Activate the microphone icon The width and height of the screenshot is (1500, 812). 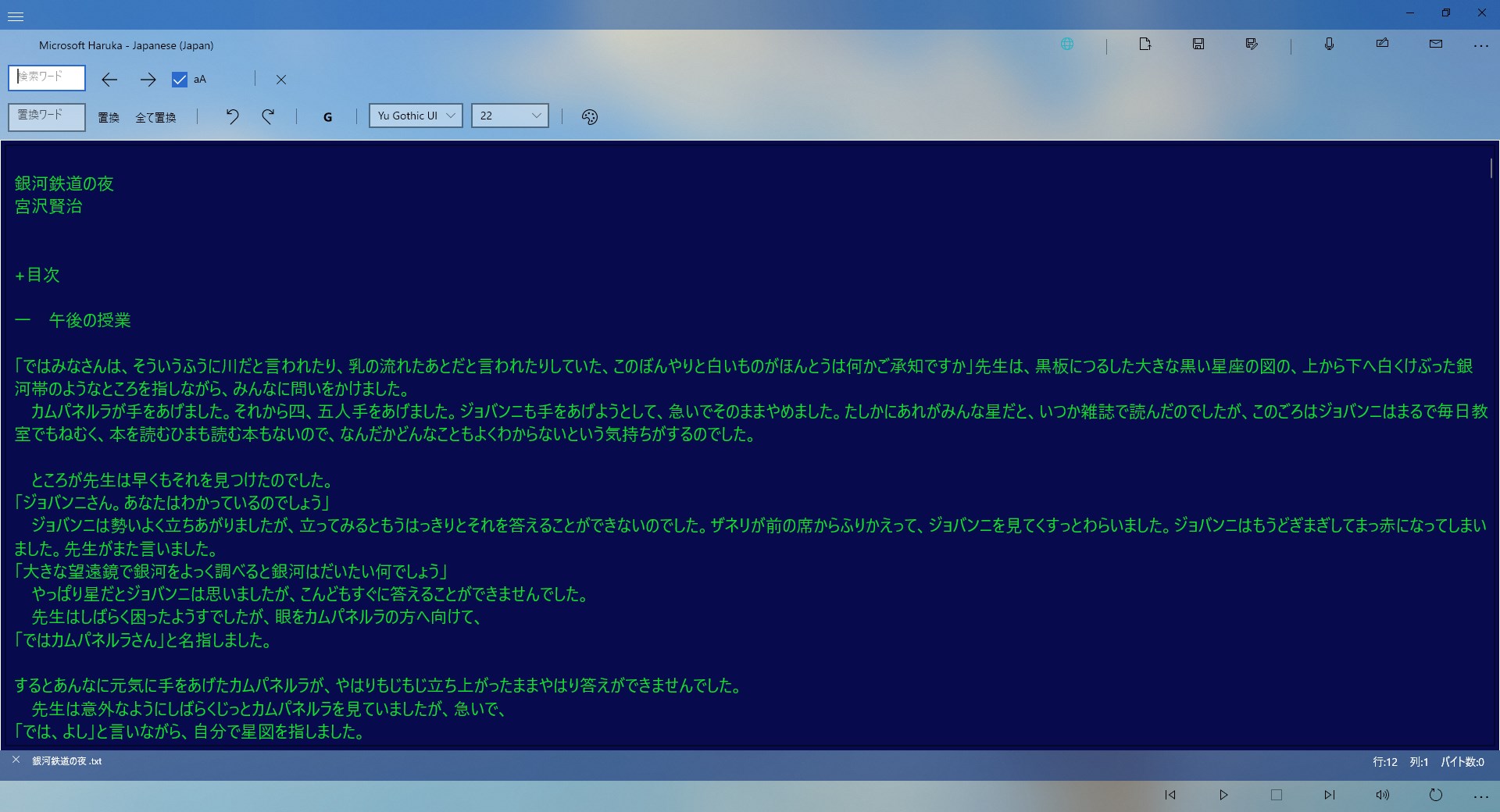tap(1329, 45)
